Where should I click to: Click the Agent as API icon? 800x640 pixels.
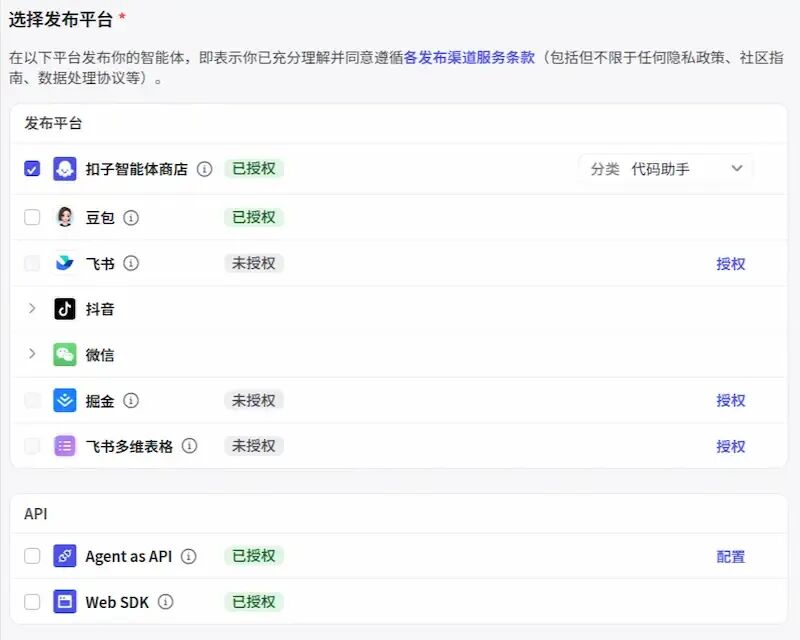65,556
